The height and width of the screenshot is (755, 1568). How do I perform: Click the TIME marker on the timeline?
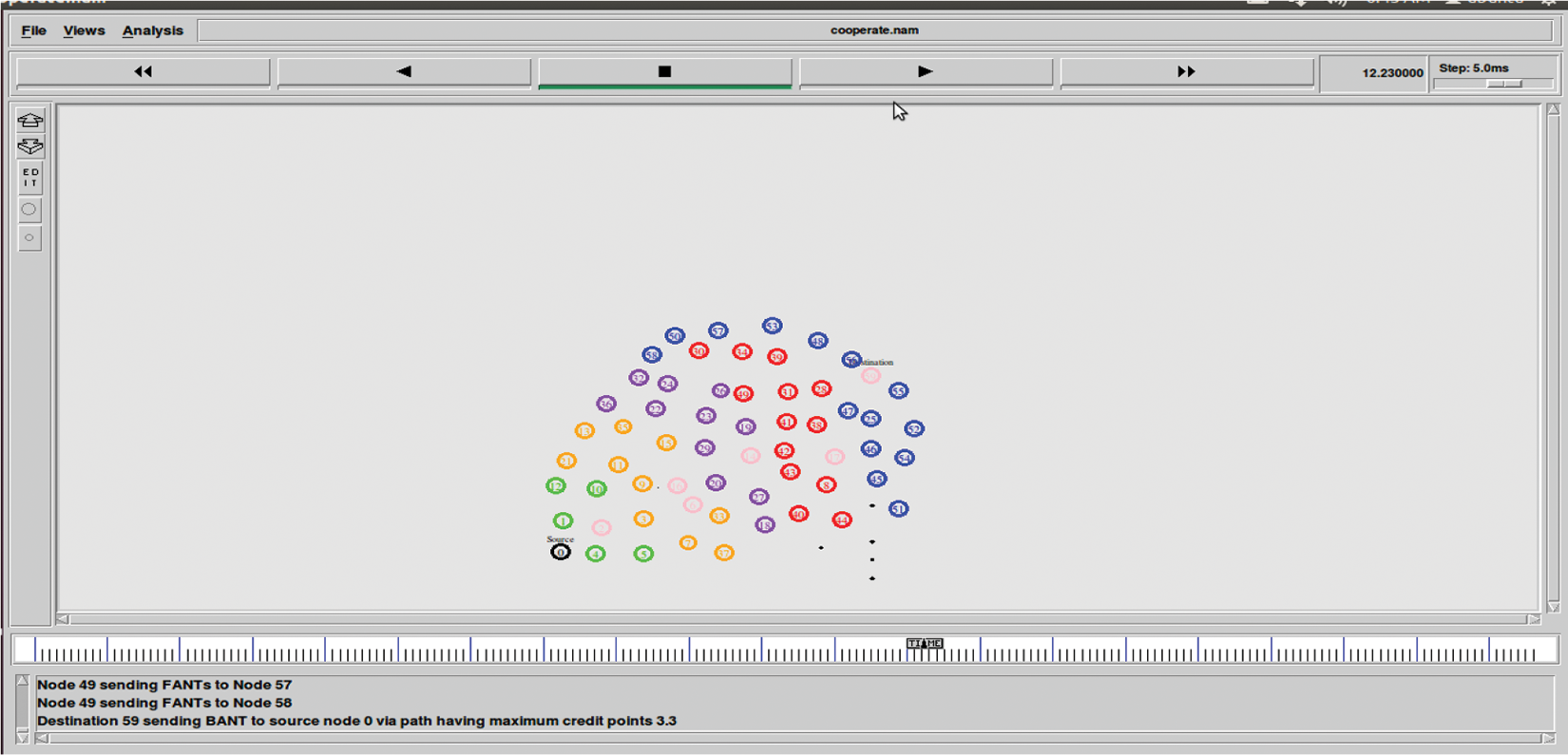pos(924,644)
